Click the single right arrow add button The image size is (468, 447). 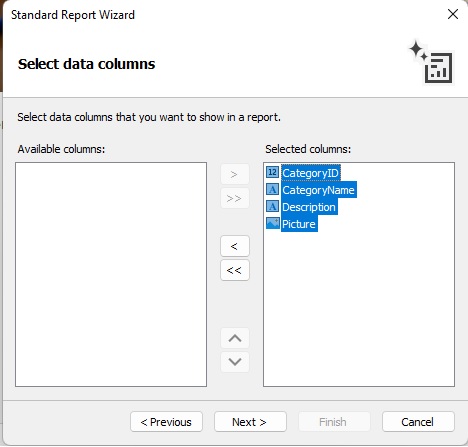235,174
